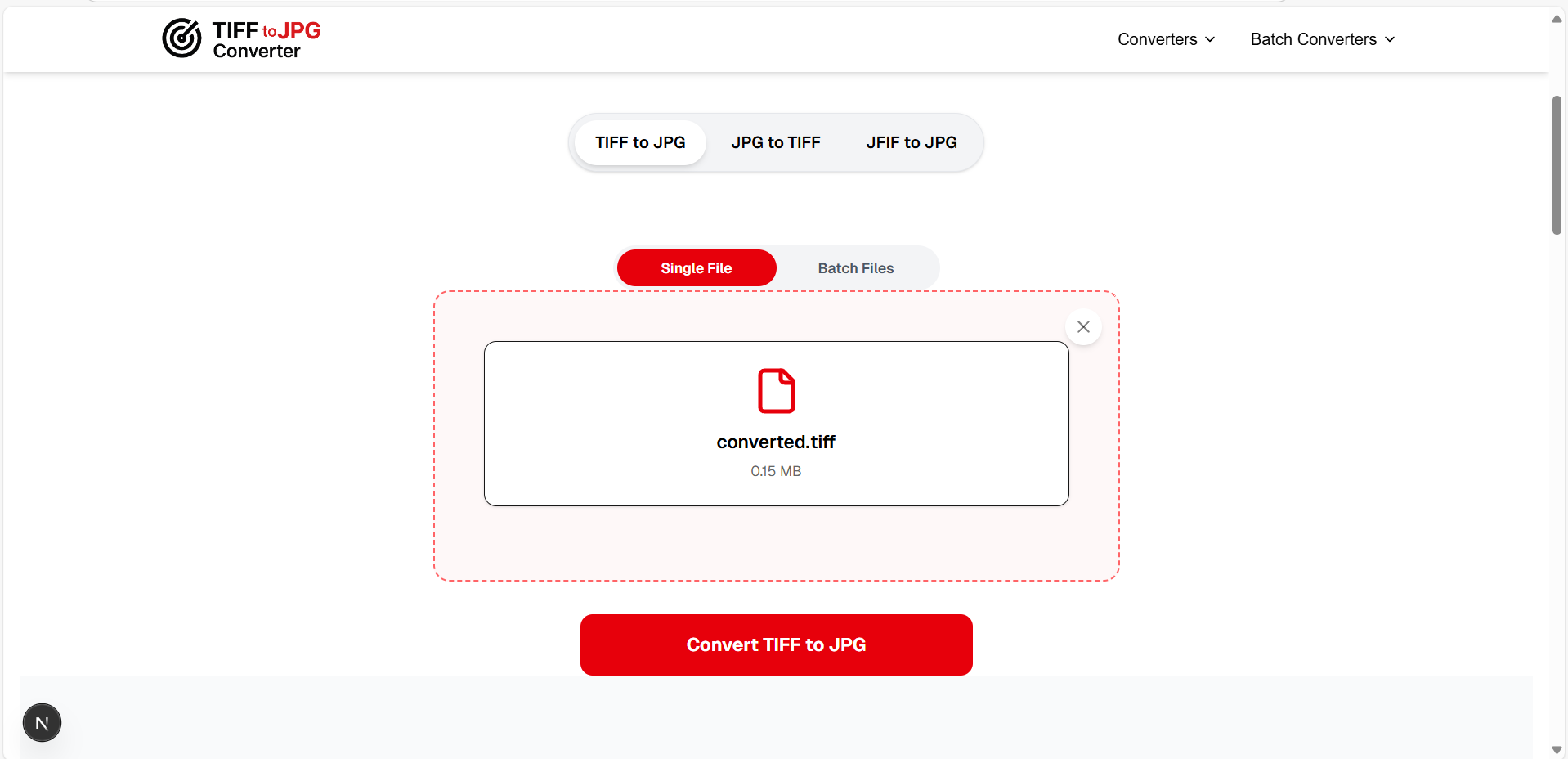Toggle JPG to TIFF conversion mode

[775, 141]
